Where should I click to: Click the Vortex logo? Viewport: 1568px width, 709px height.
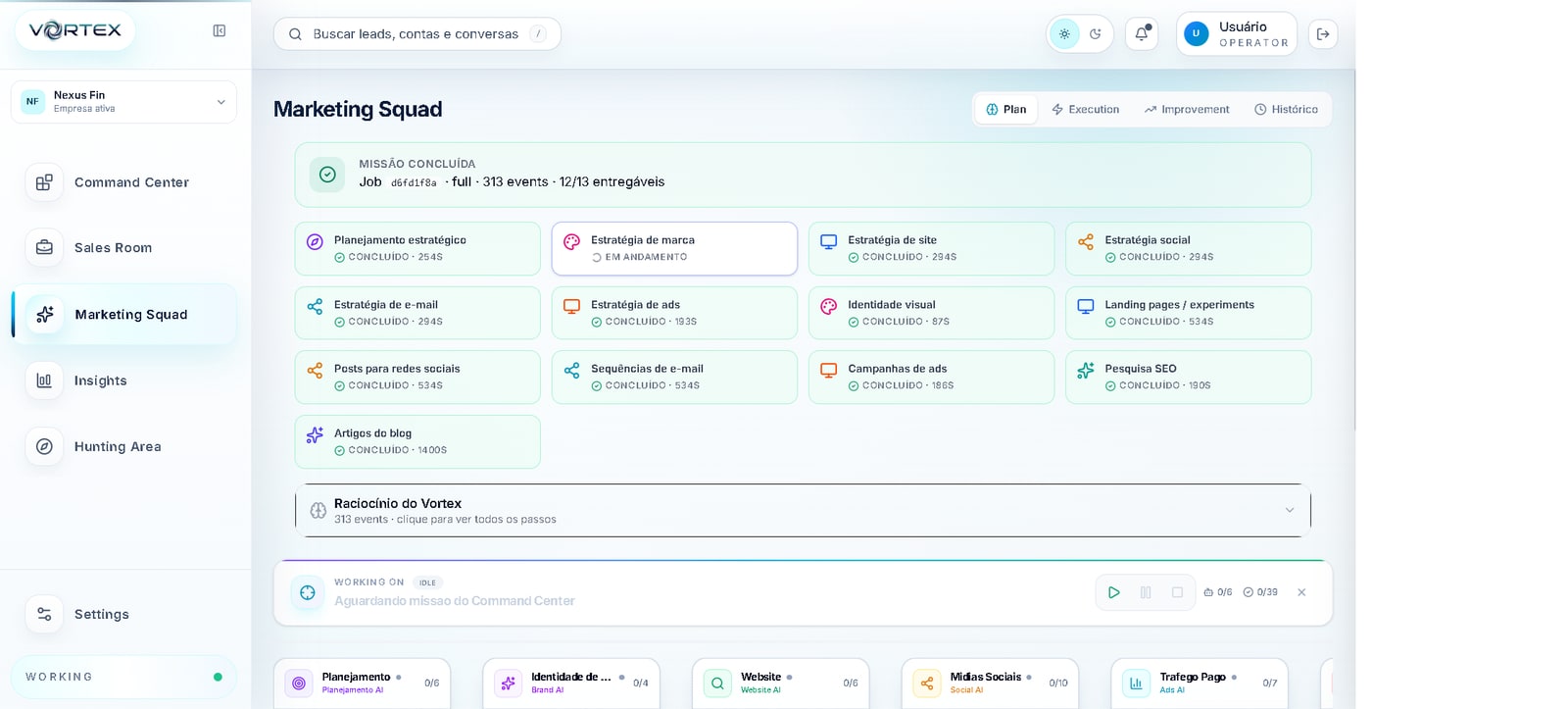(x=75, y=30)
